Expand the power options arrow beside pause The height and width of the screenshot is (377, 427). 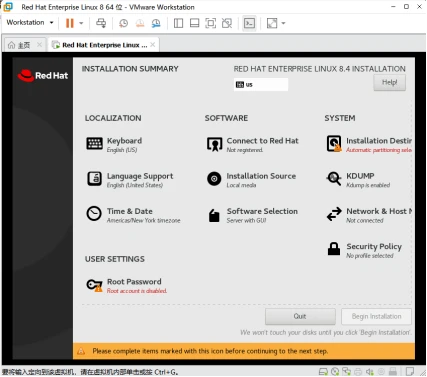point(81,23)
